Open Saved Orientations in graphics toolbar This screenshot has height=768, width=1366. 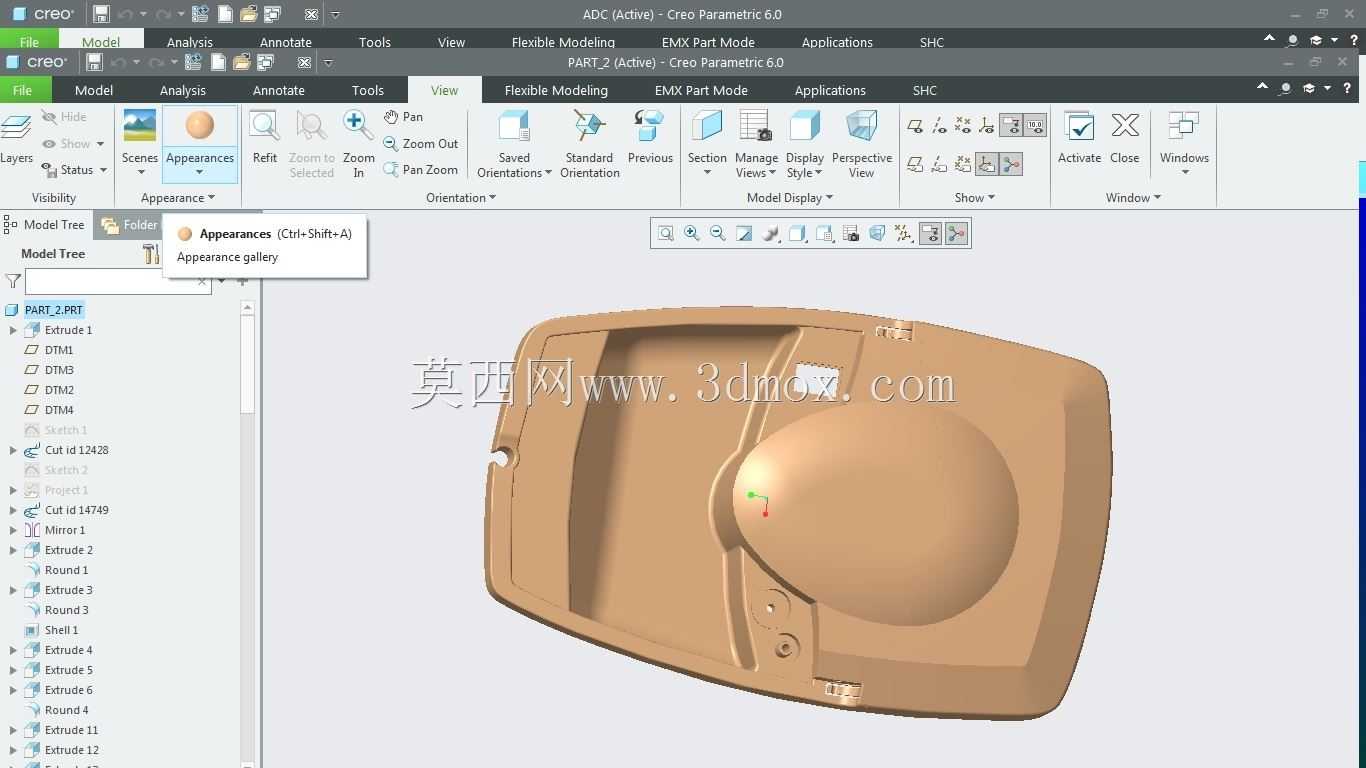pyautogui.click(x=825, y=234)
